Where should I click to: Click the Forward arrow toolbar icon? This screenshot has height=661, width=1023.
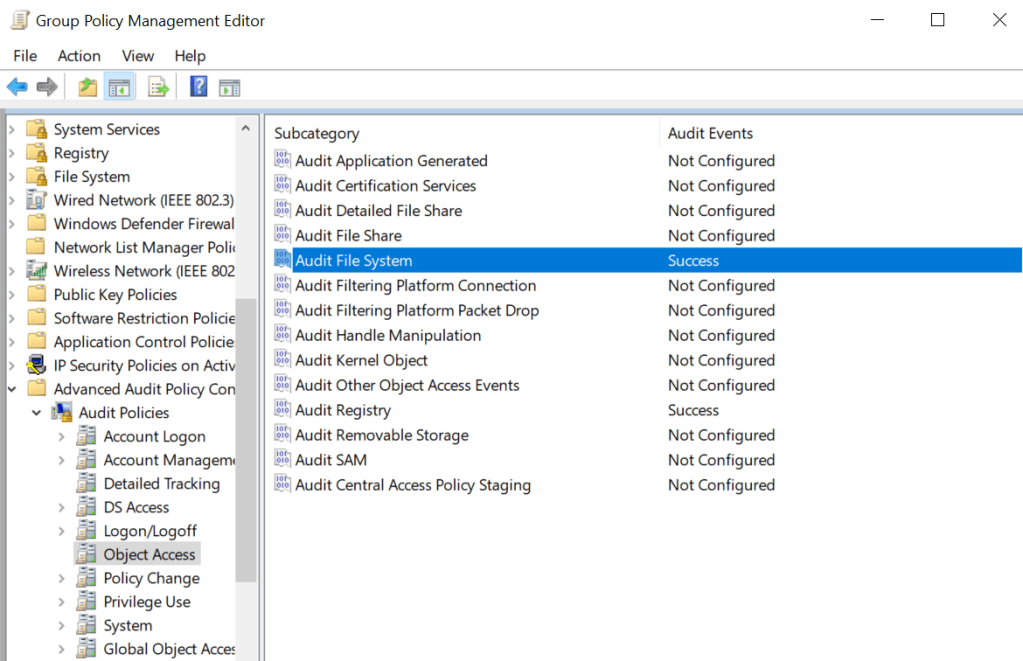[47, 88]
